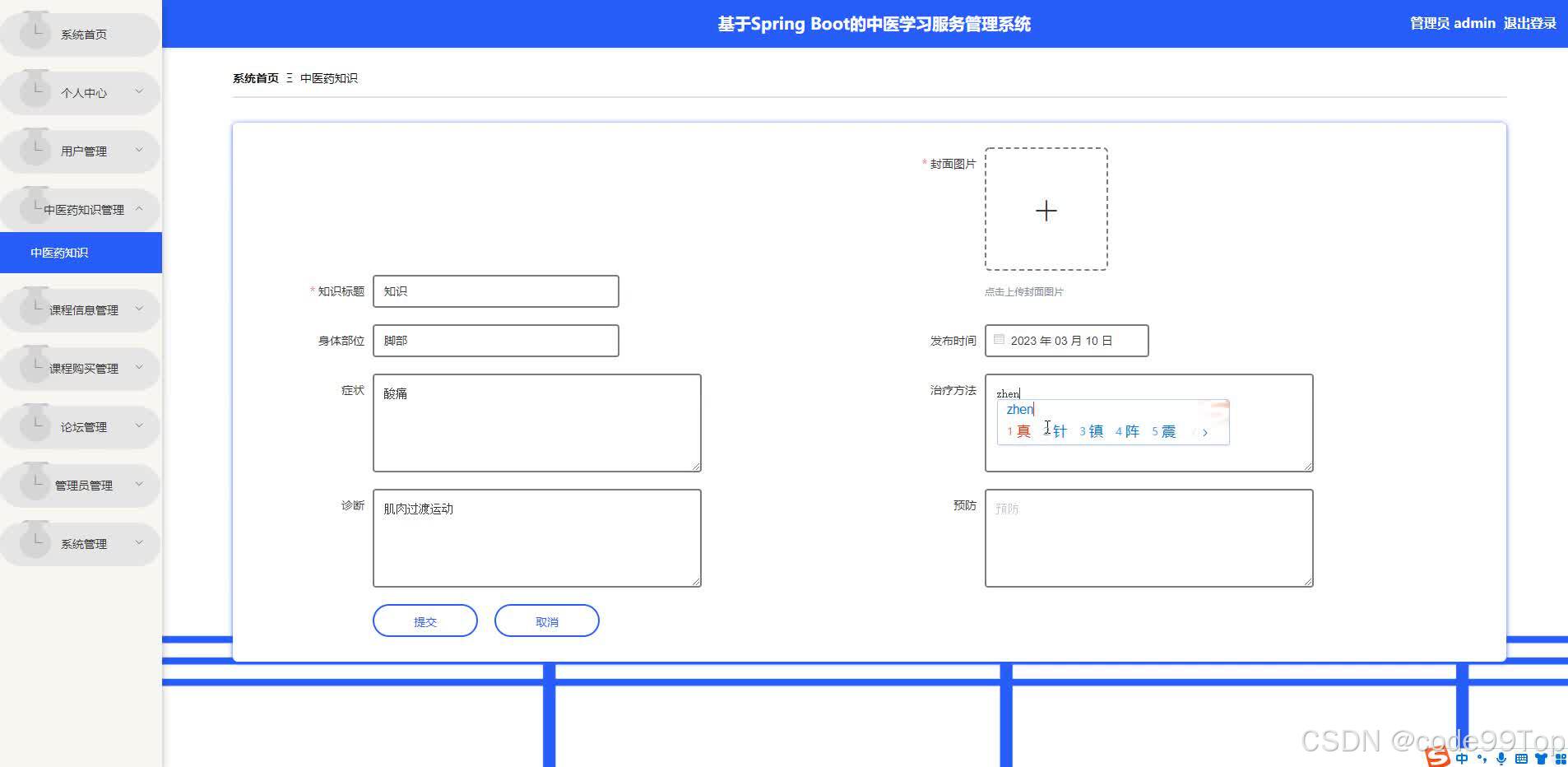Show next IME candidate page arrow

pos(1205,432)
